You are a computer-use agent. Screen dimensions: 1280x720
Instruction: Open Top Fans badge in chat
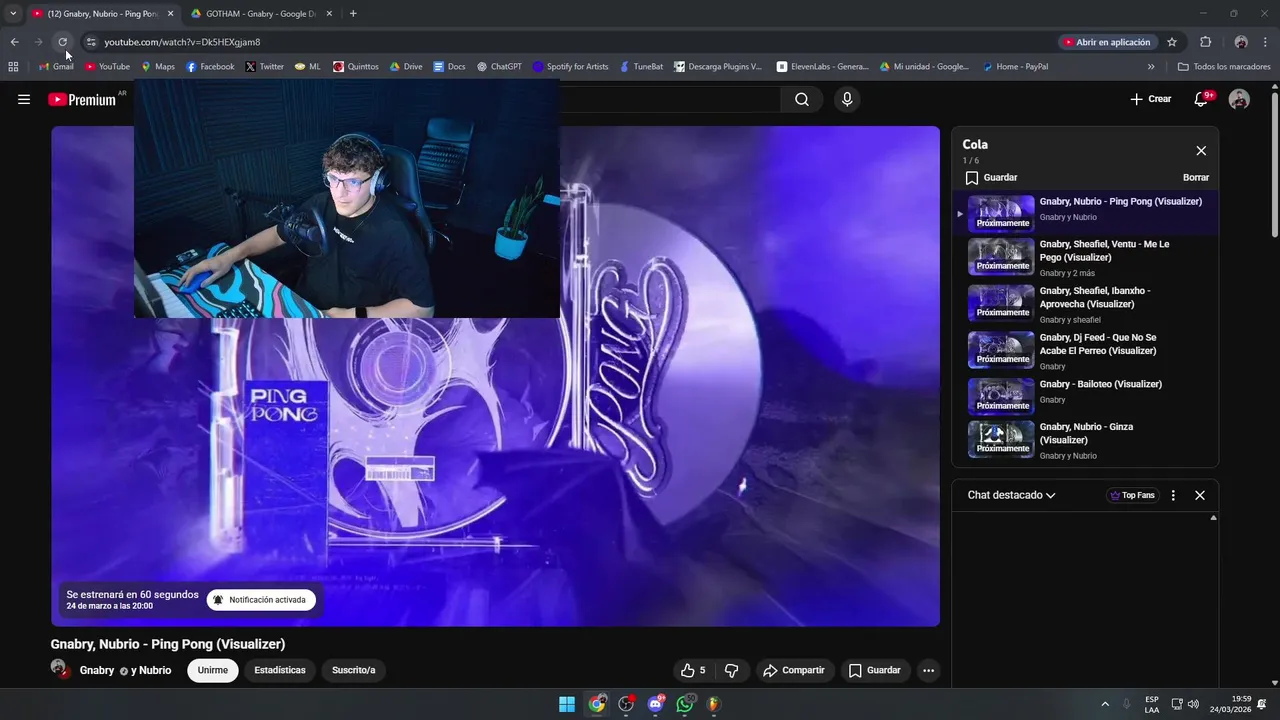pos(1131,495)
